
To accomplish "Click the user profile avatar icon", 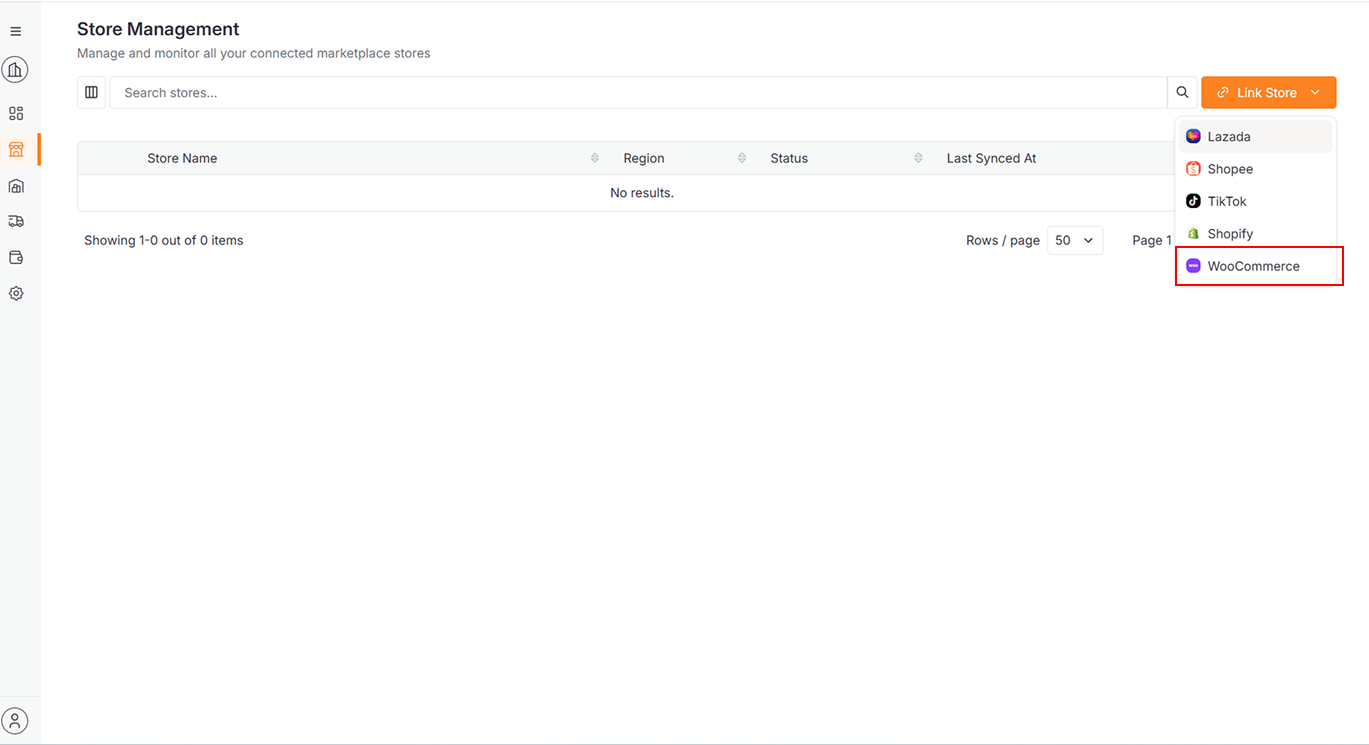I will click(16, 720).
